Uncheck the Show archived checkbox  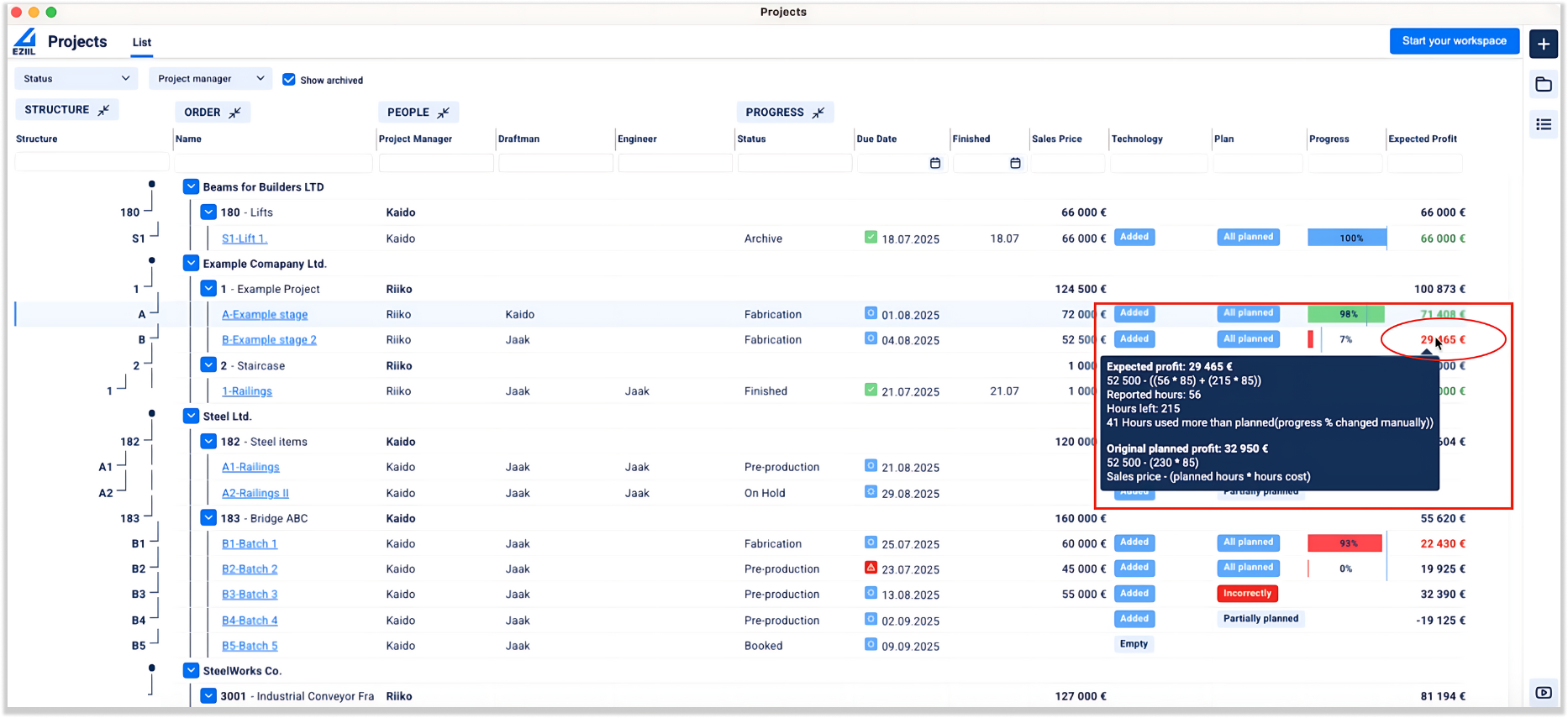tap(289, 80)
